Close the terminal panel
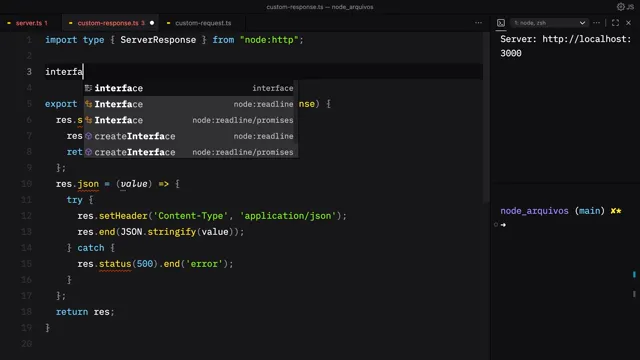This screenshot has width=640, height=360. point(629,23)
